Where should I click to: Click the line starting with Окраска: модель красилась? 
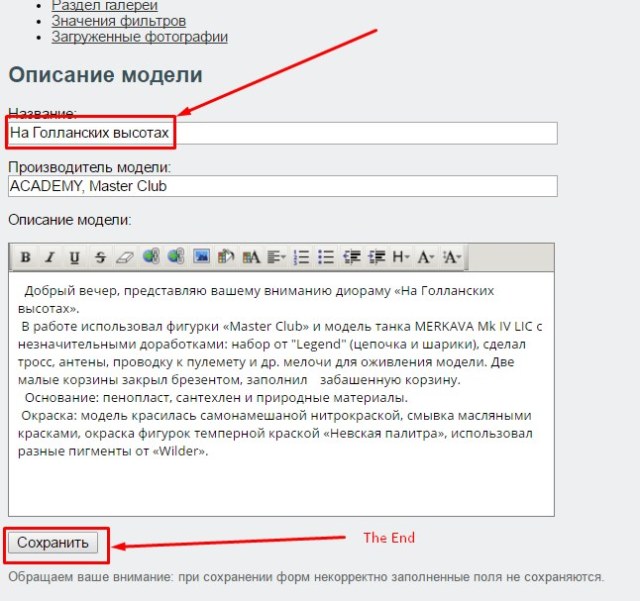coord(276,415)
